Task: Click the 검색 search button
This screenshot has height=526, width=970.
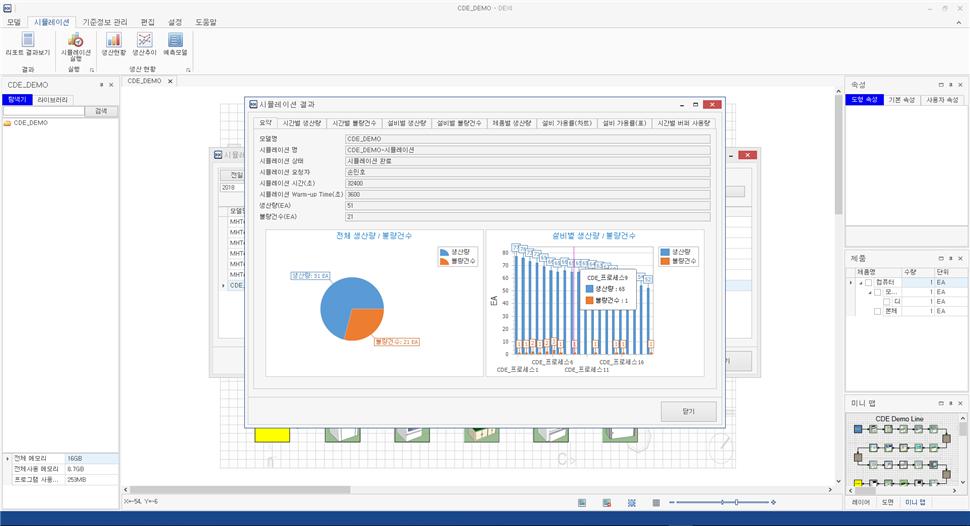Action: (x=100, y=111)
